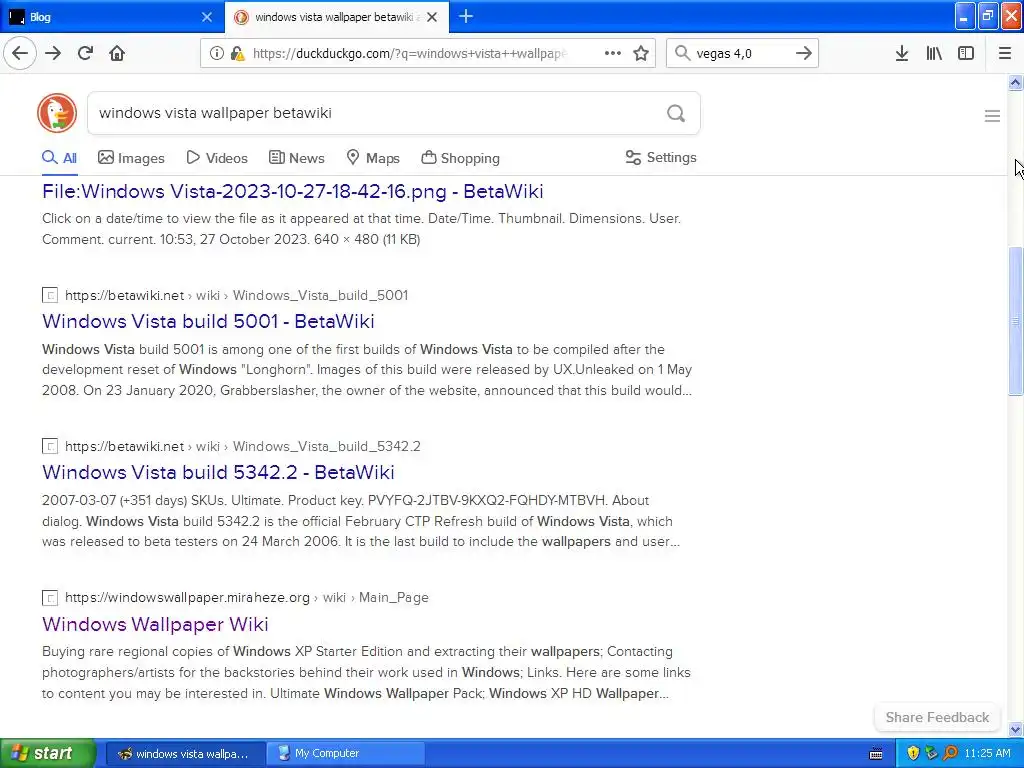This screenshot has height=768, width=1024.
Task: Open the Windows Start menu
Action: pos(48,753)
